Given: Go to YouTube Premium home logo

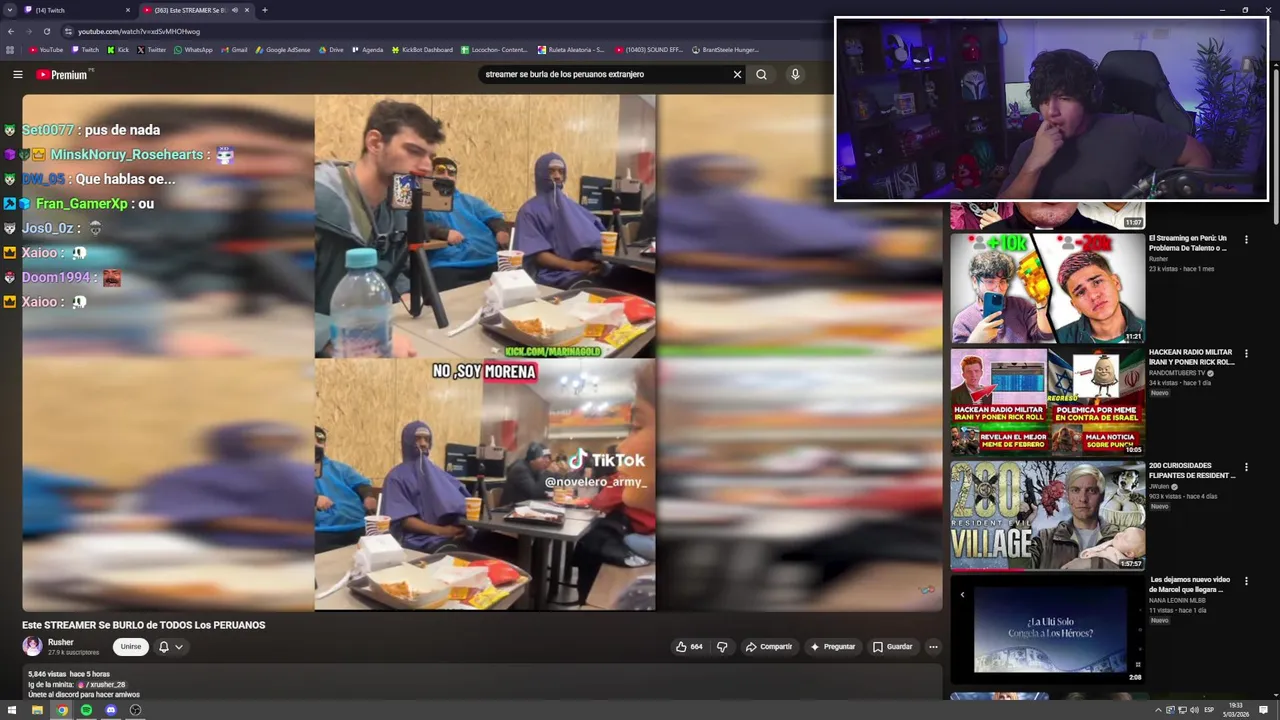Looking at the screenshot, I should 62,74.
